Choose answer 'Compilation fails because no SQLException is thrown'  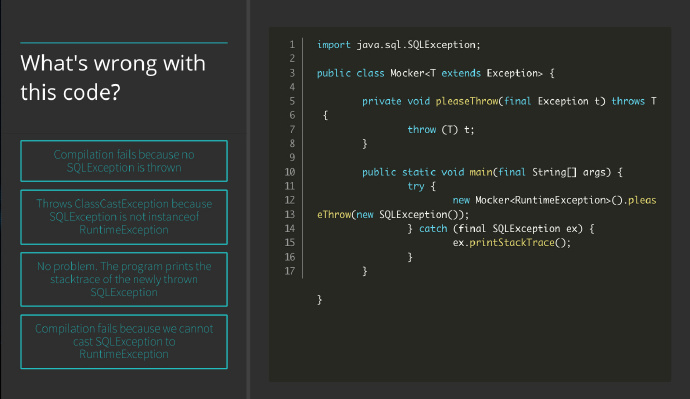click(124, 161)
